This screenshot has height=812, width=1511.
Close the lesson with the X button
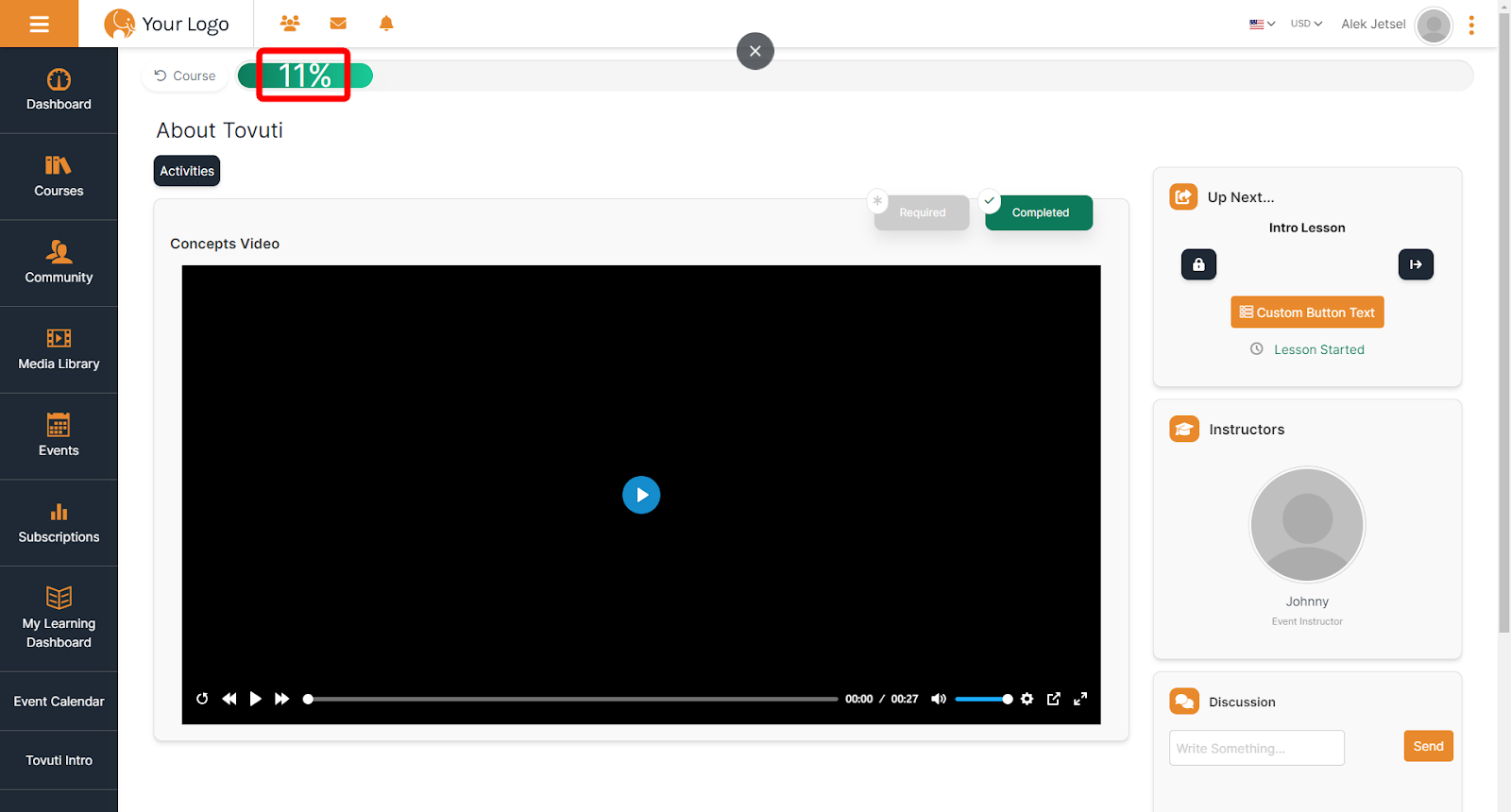pyautogui.click(x=755, y=51)
